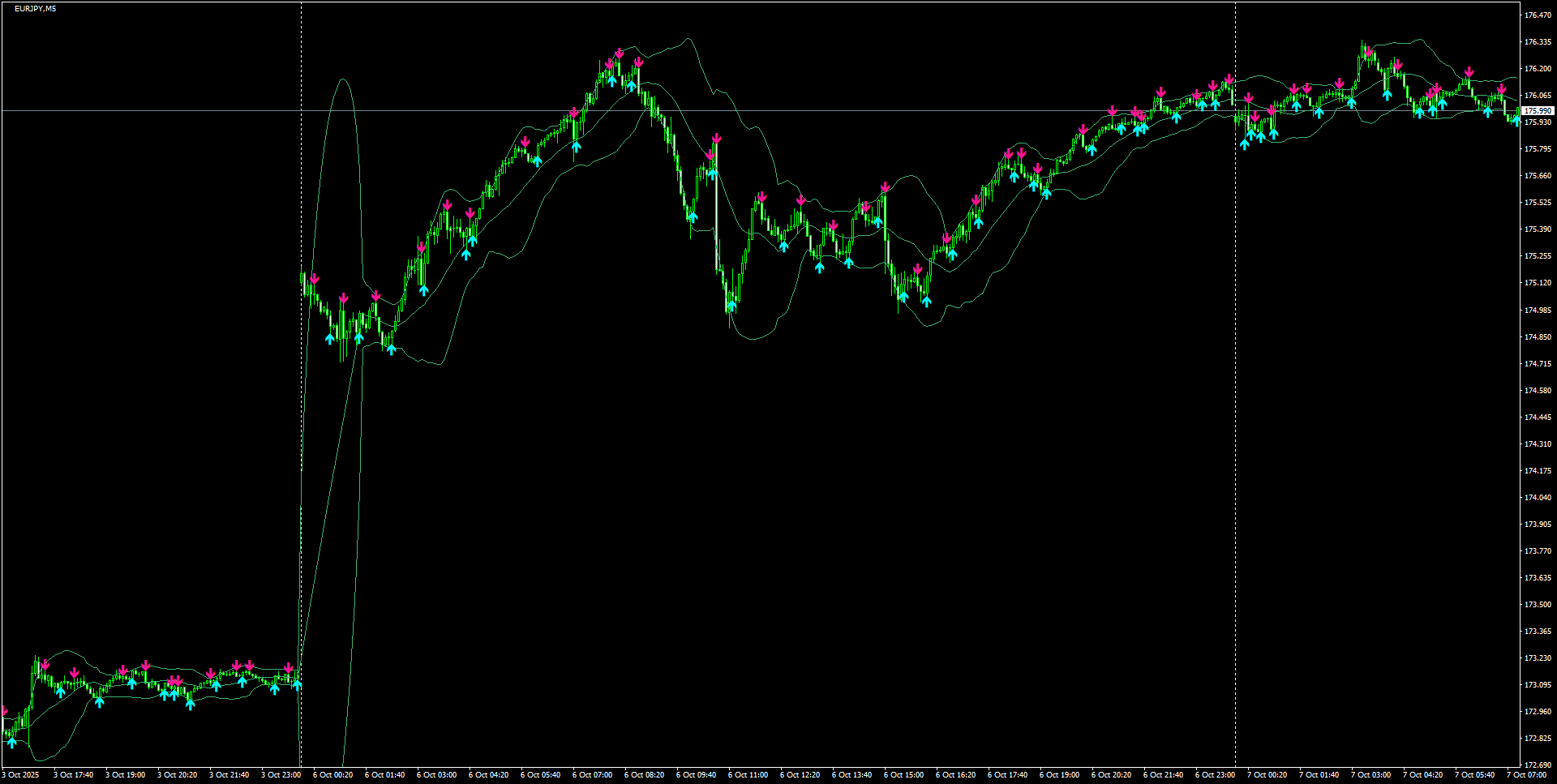Click the 174.580 scale label
The width and height of the screenshot is (1557, 784).
point(1538,391)
